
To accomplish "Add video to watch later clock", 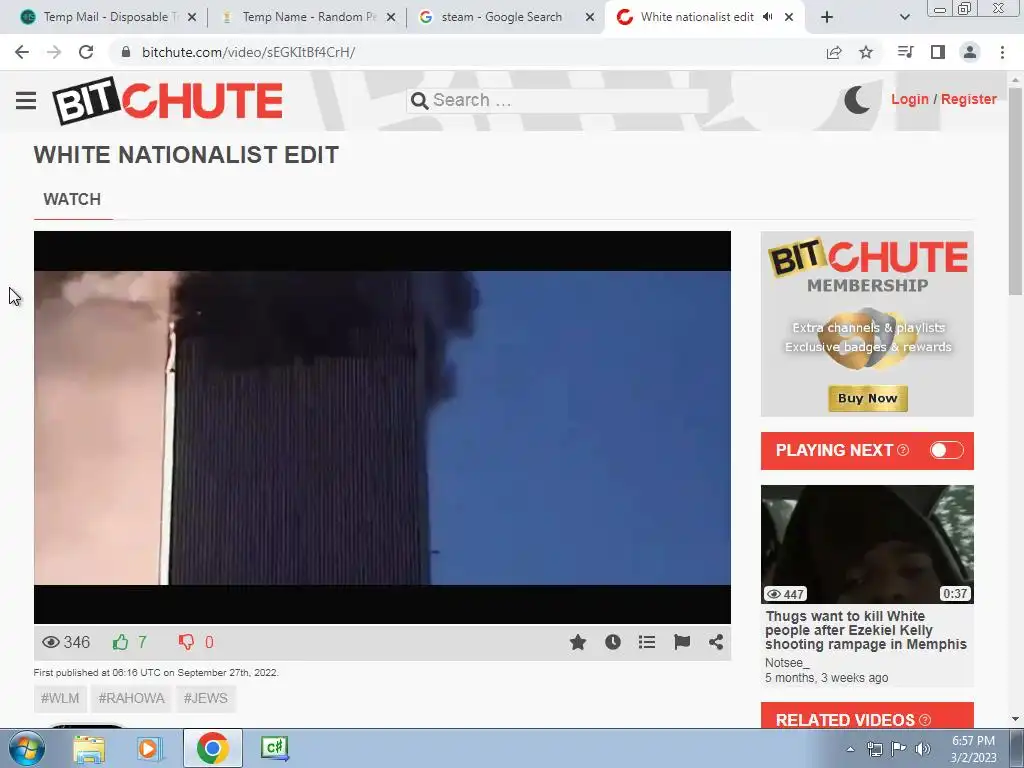I will pyautogui.click(x=613, y=642).
